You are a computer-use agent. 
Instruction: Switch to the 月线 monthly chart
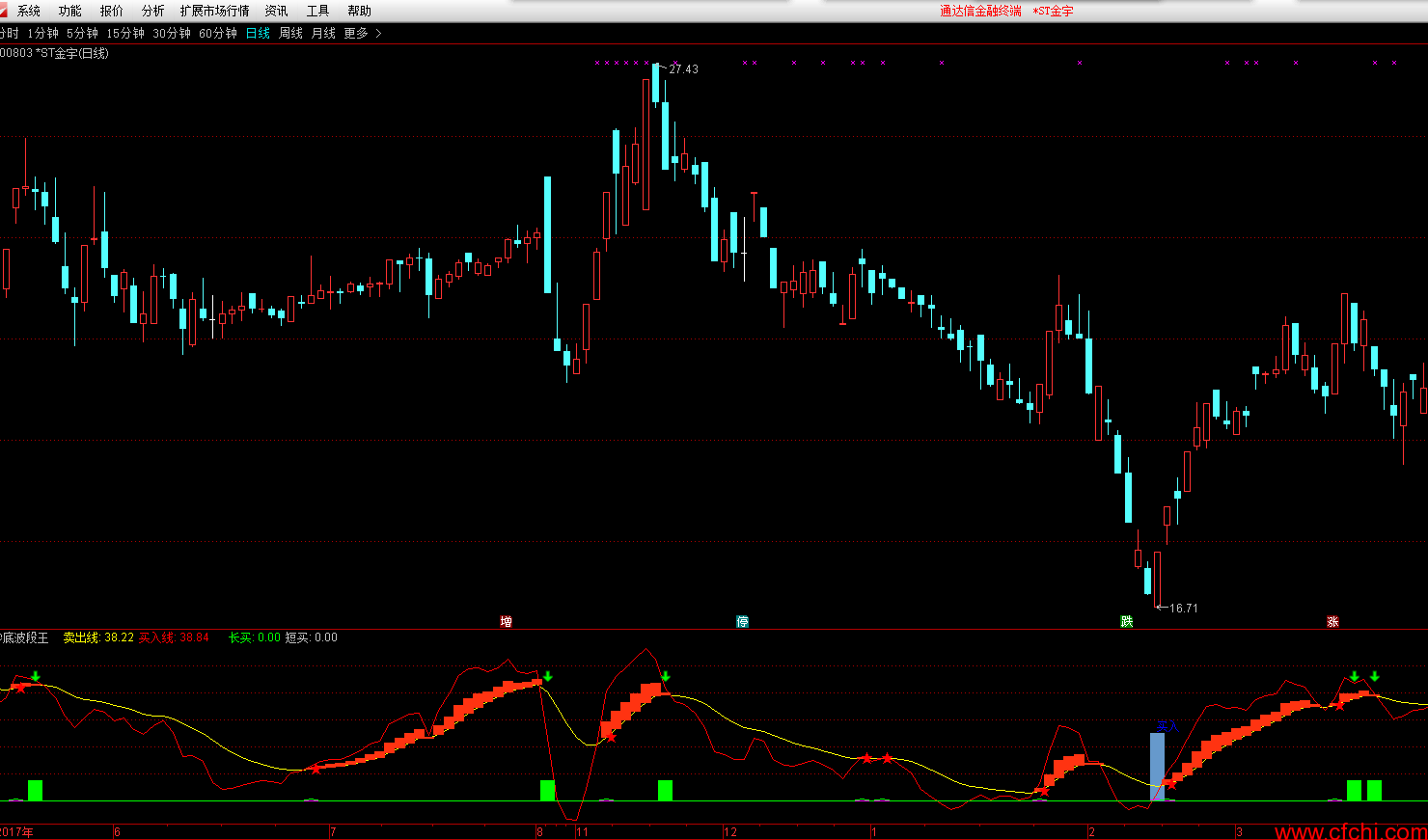point(323,33)
